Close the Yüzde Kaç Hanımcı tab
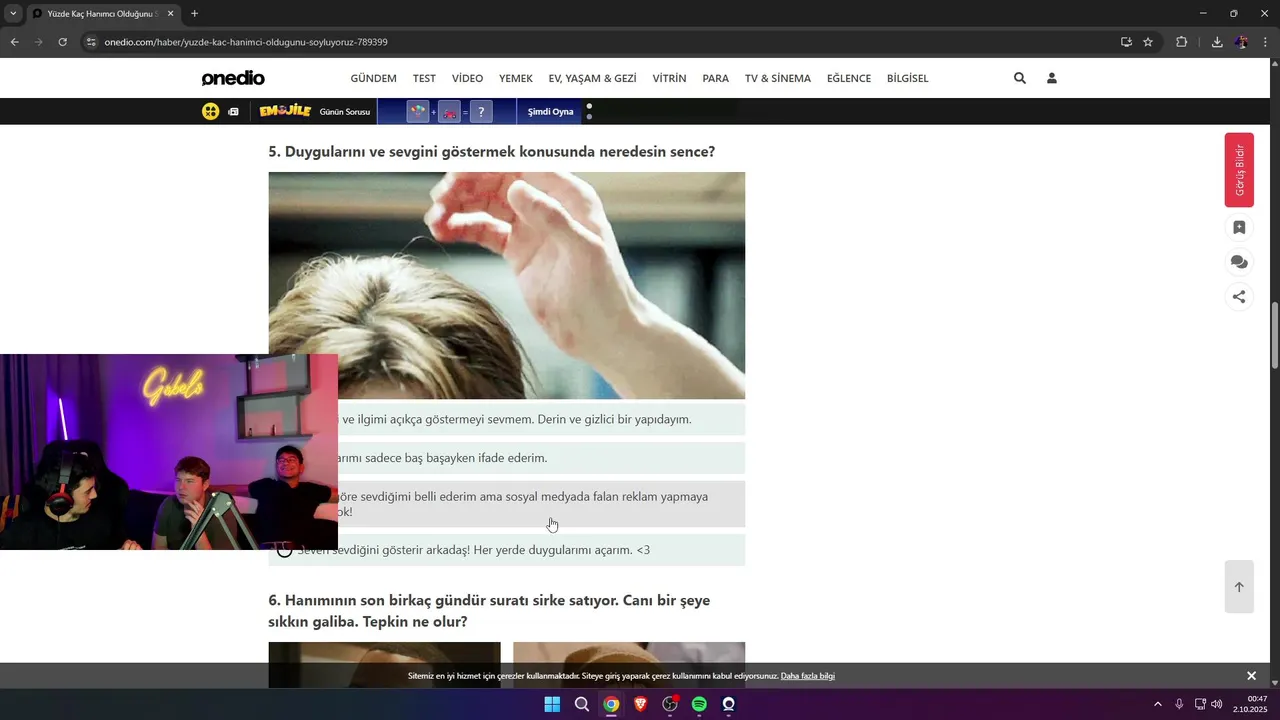The image size is (1280, 720). pos(171,14)
